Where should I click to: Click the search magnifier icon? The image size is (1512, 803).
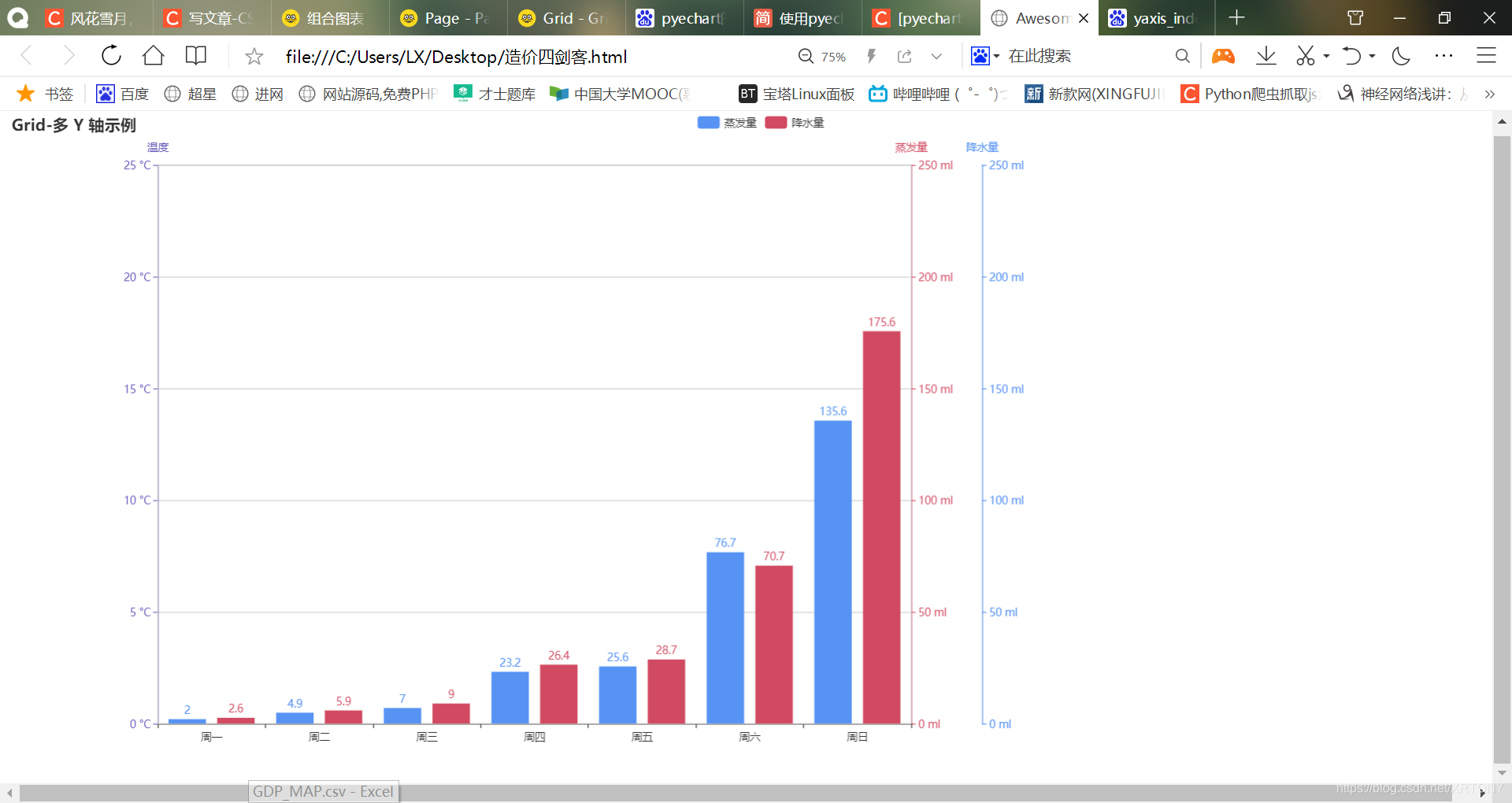[1182, 56]
